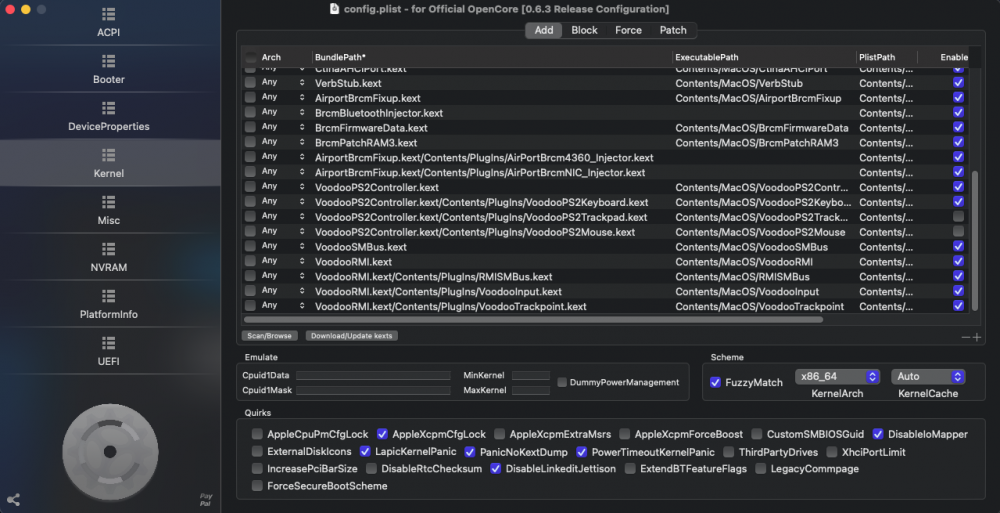1000x513 pixels.
Task: Select the row checkbox for VoodooRMI.kext
Action: click(250, 261)
